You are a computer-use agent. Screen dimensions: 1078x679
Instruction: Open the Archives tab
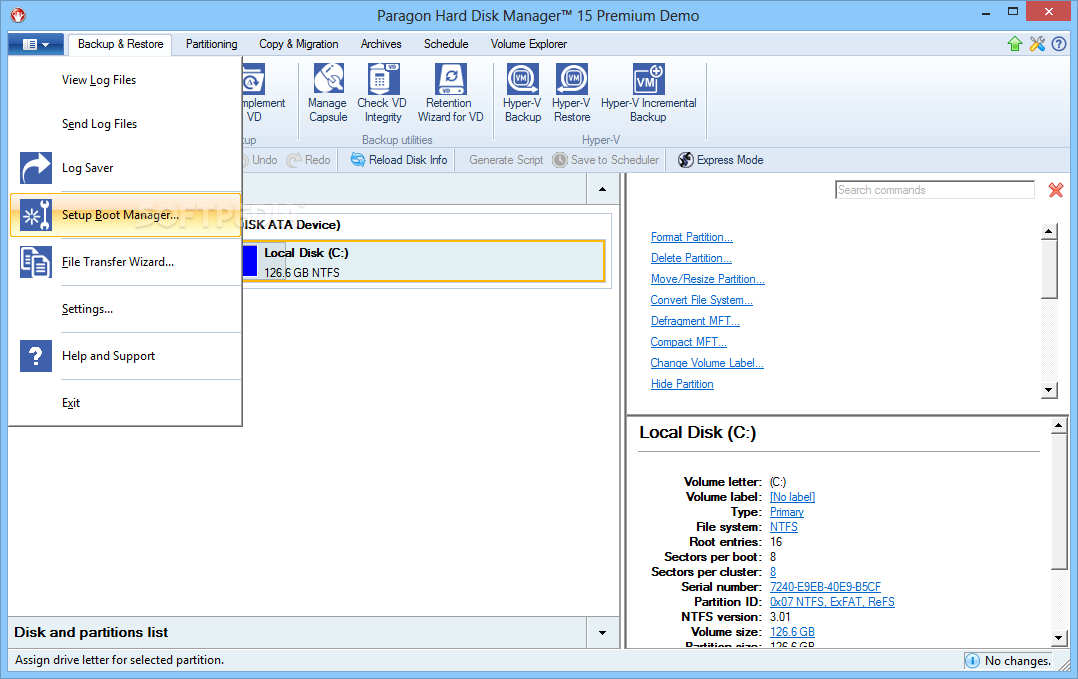coord(381,44)
